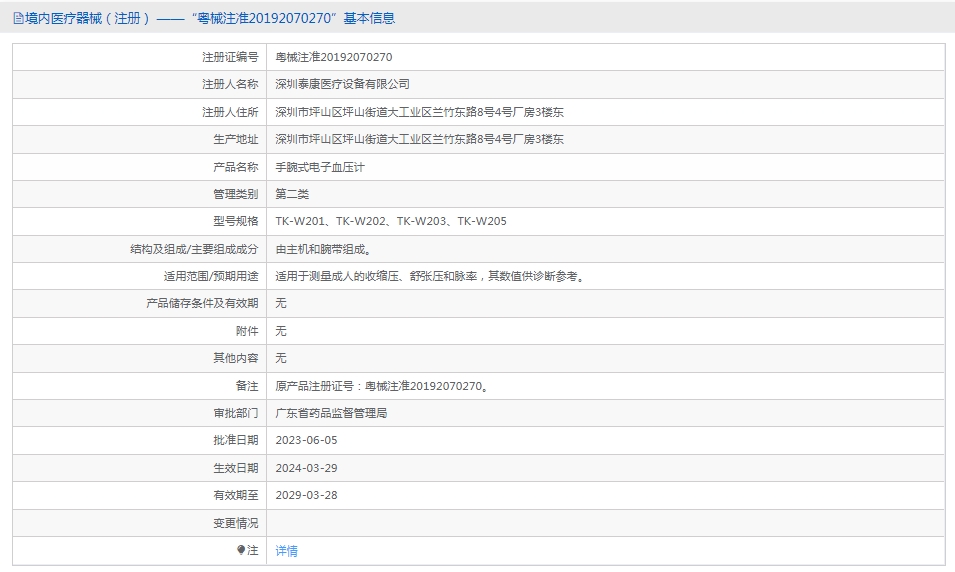Viewport: 955px width, 572px height.
Task: Click the 注册人名称 label
Action: point(230,84)
